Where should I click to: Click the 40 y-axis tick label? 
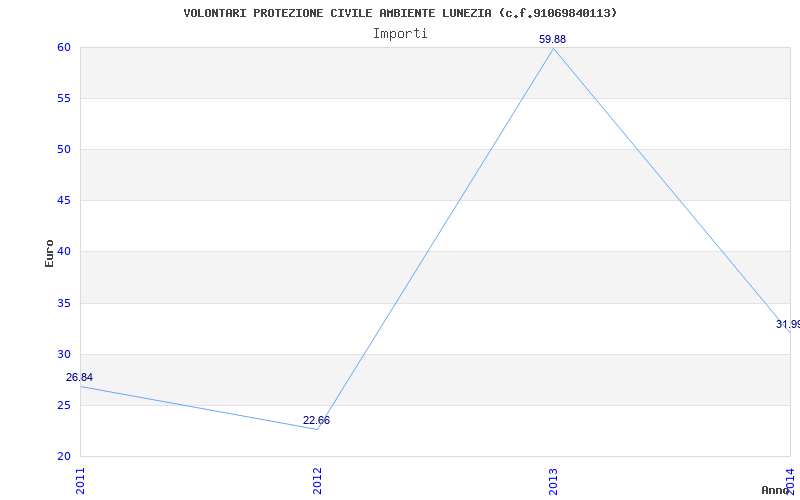pyautogui.click(x=63, y=252)
